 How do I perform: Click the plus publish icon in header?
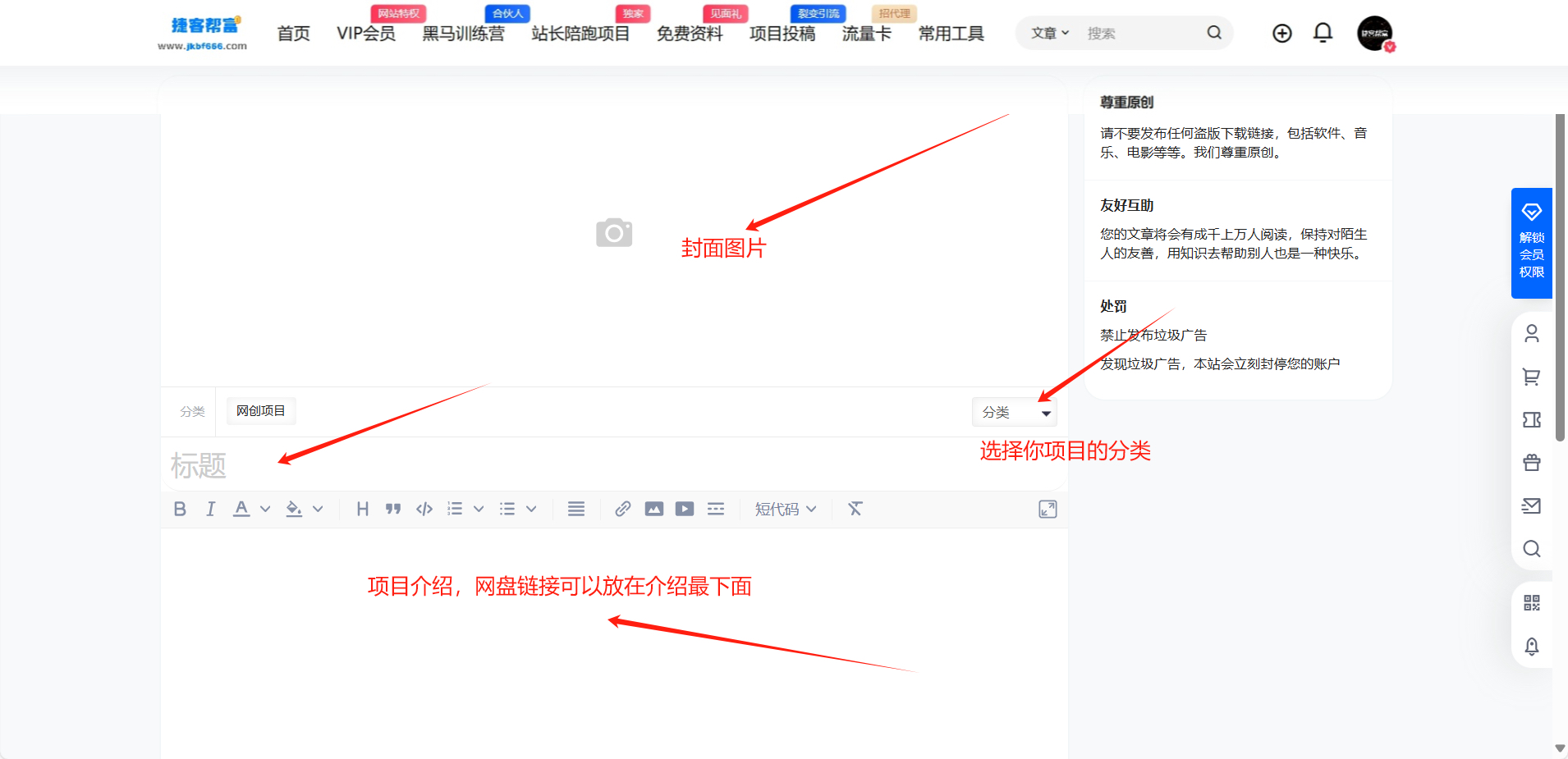coord(1281,33)
